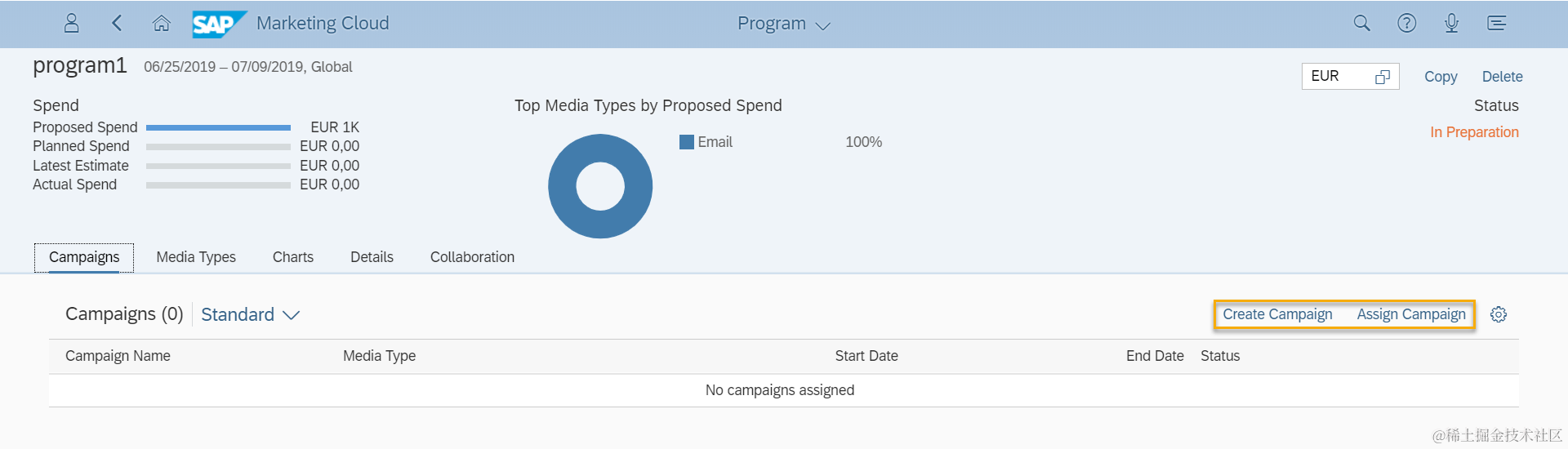Click the back arrow icon
The height and width of the screenshot is (449, 1568).
point(117,23)
